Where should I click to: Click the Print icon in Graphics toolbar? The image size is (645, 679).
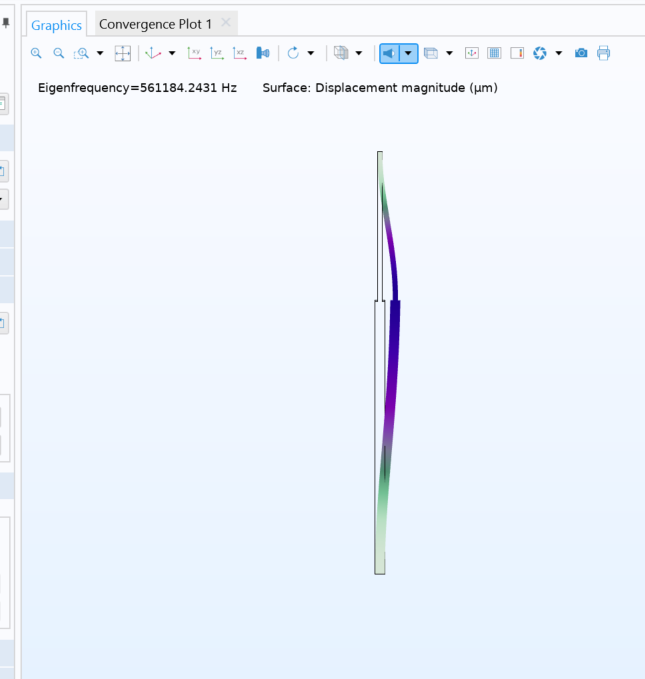point(604,53)
